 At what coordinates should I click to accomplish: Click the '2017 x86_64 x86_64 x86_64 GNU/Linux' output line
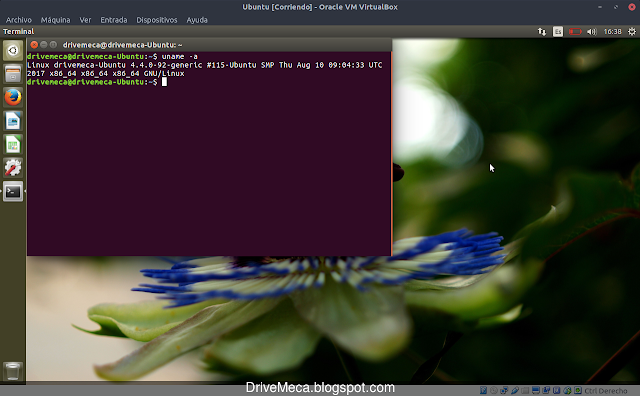pos(105,73)
